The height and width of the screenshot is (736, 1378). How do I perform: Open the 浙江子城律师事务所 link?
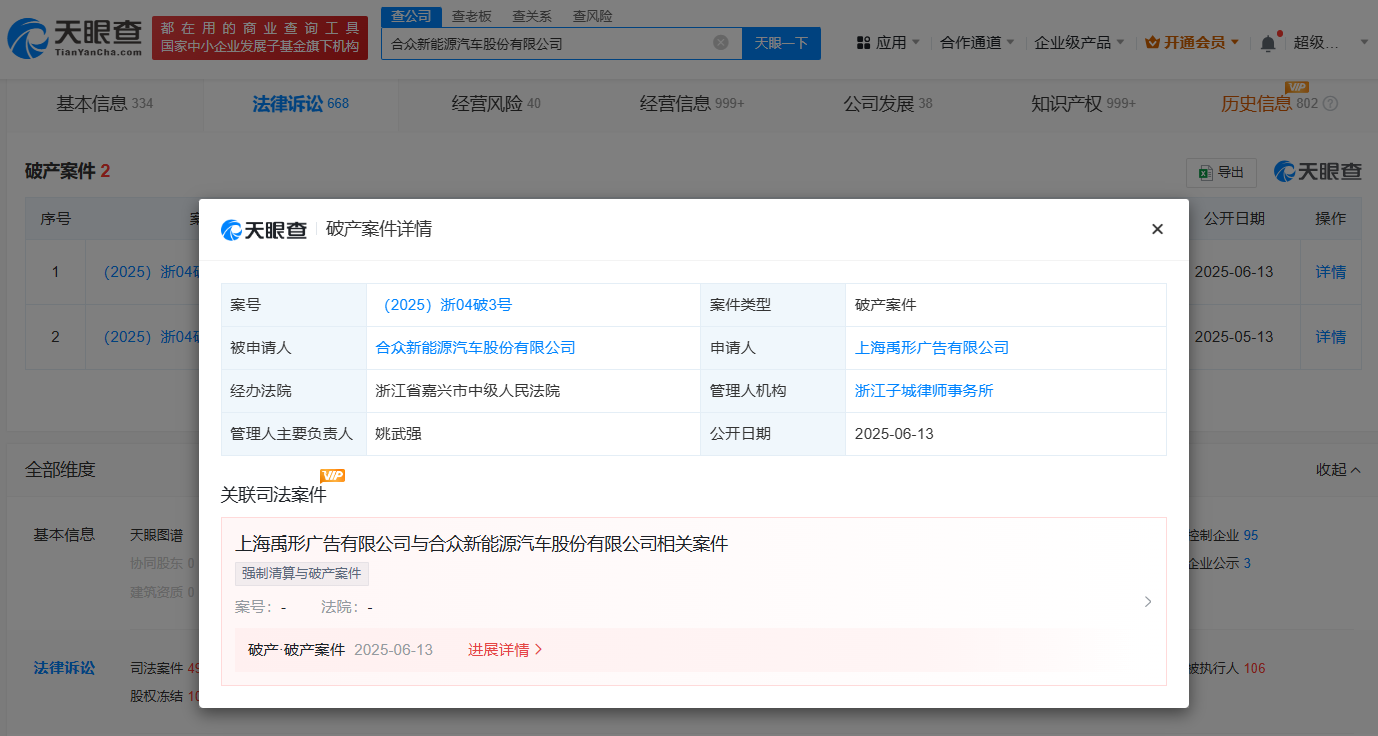(x=924, y=390)
